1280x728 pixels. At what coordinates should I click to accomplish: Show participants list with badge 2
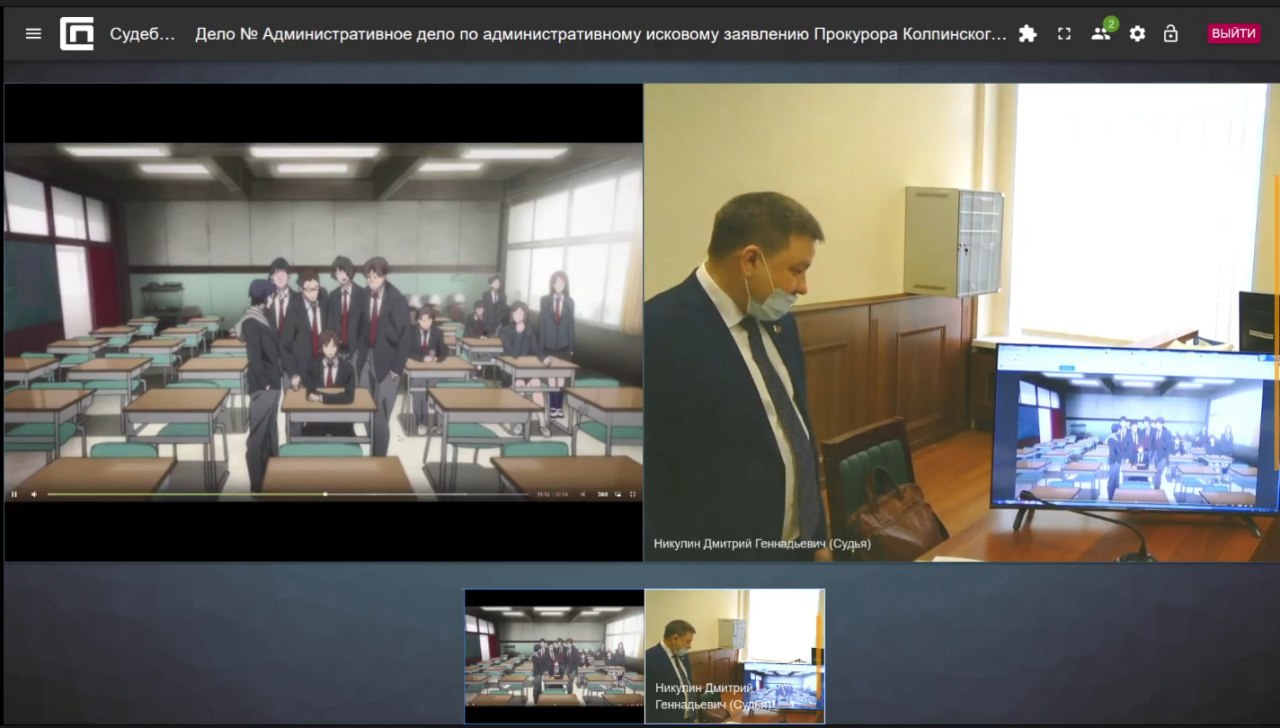[x=1102, y=31]
